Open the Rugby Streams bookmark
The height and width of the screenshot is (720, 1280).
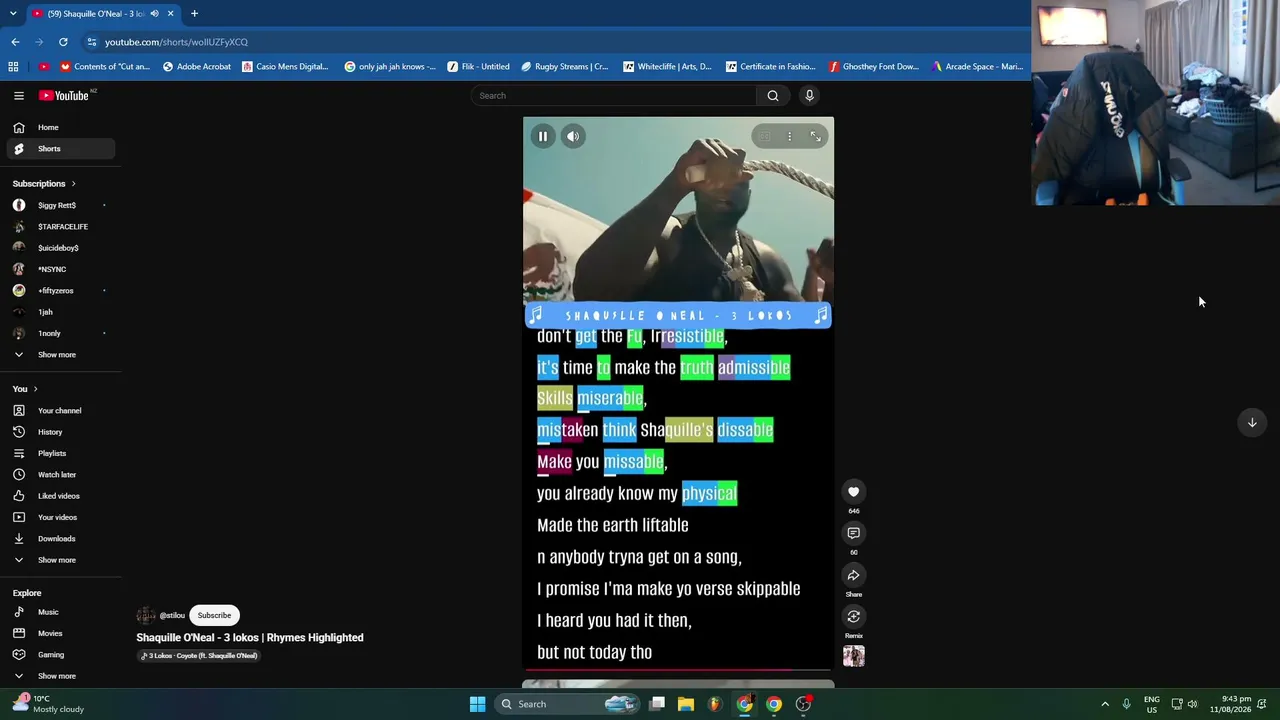pos(565,67)
